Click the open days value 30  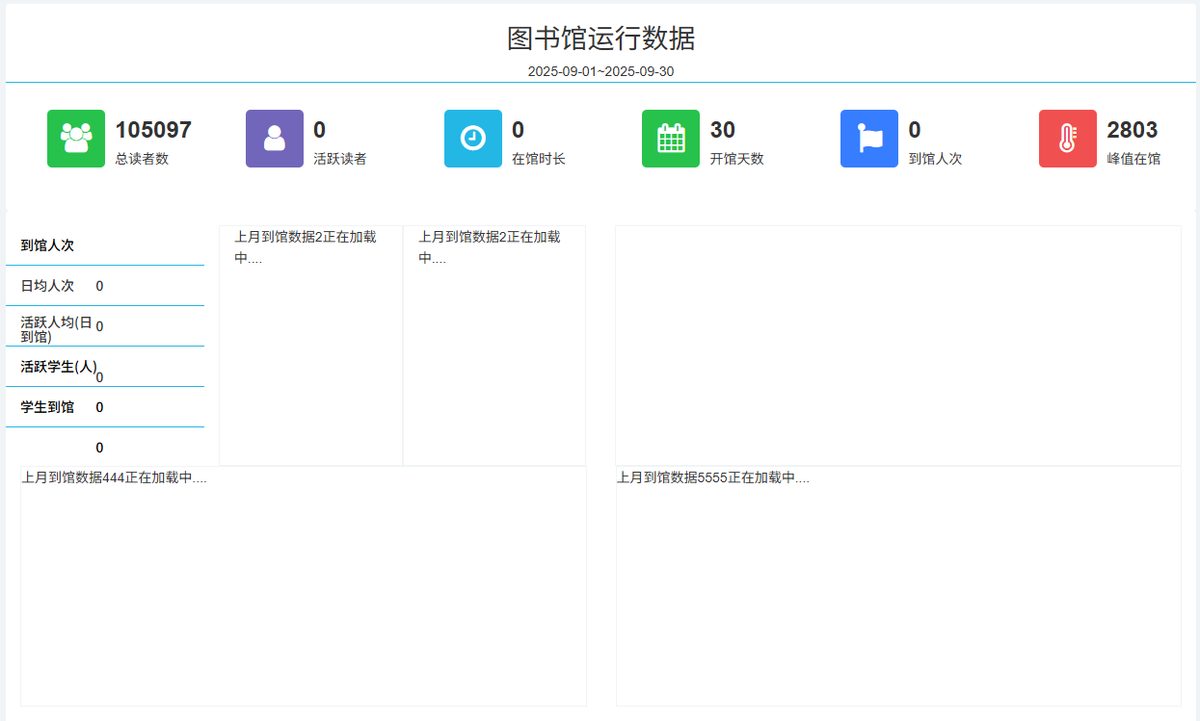point(723,130)
